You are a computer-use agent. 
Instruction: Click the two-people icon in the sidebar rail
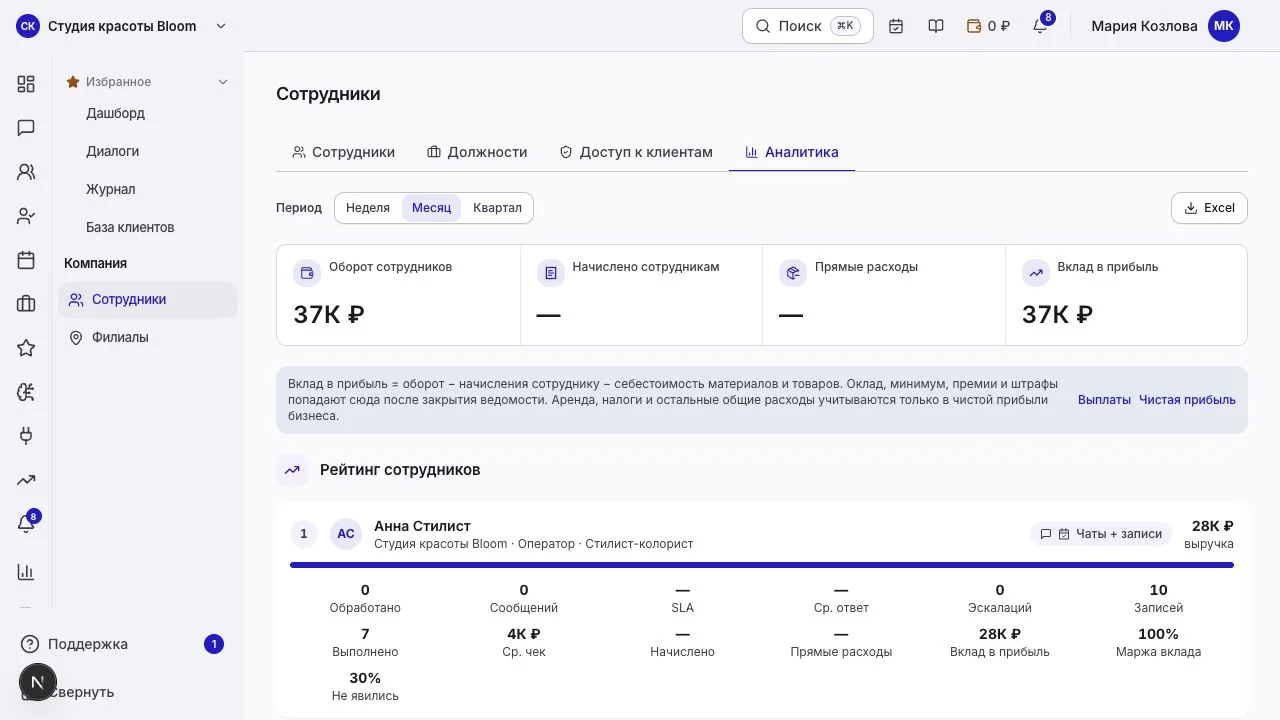pyautogui.click(x=26, y=172)
